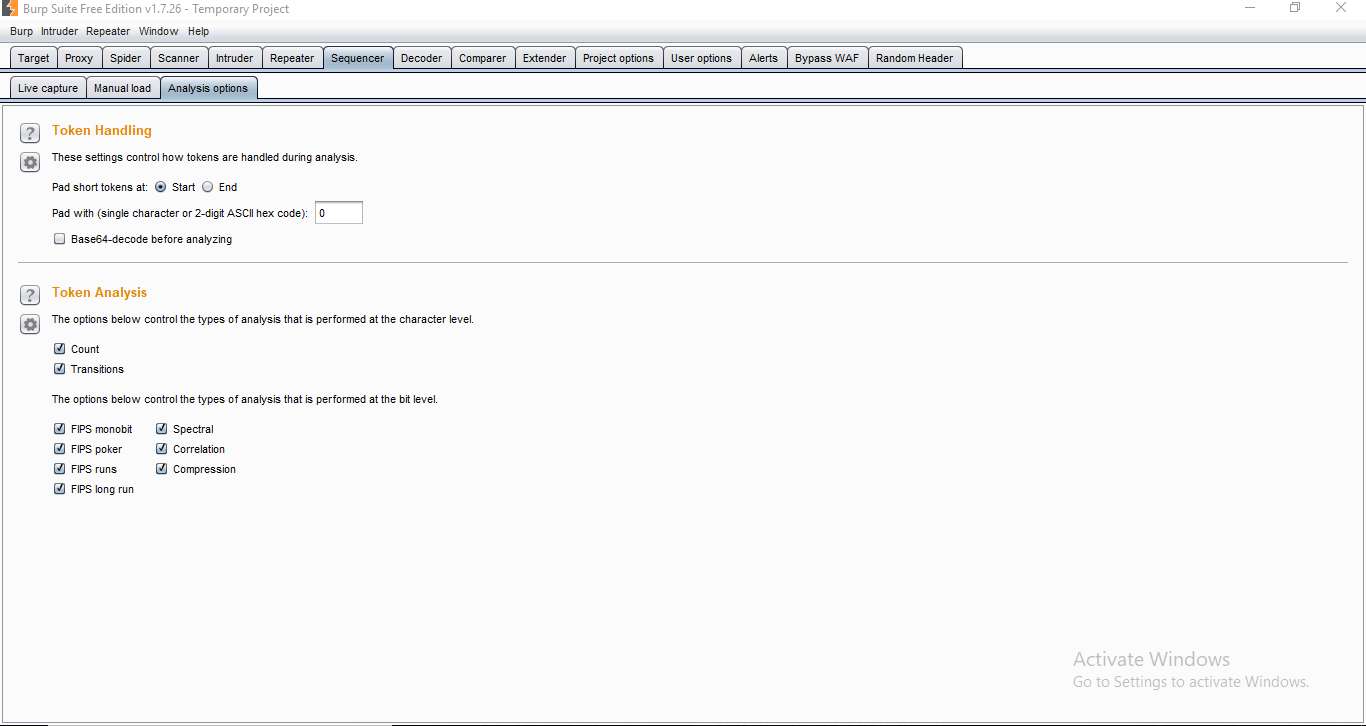
Task: Click the Token Analysis heading
Action: click(x=100, y=292)
